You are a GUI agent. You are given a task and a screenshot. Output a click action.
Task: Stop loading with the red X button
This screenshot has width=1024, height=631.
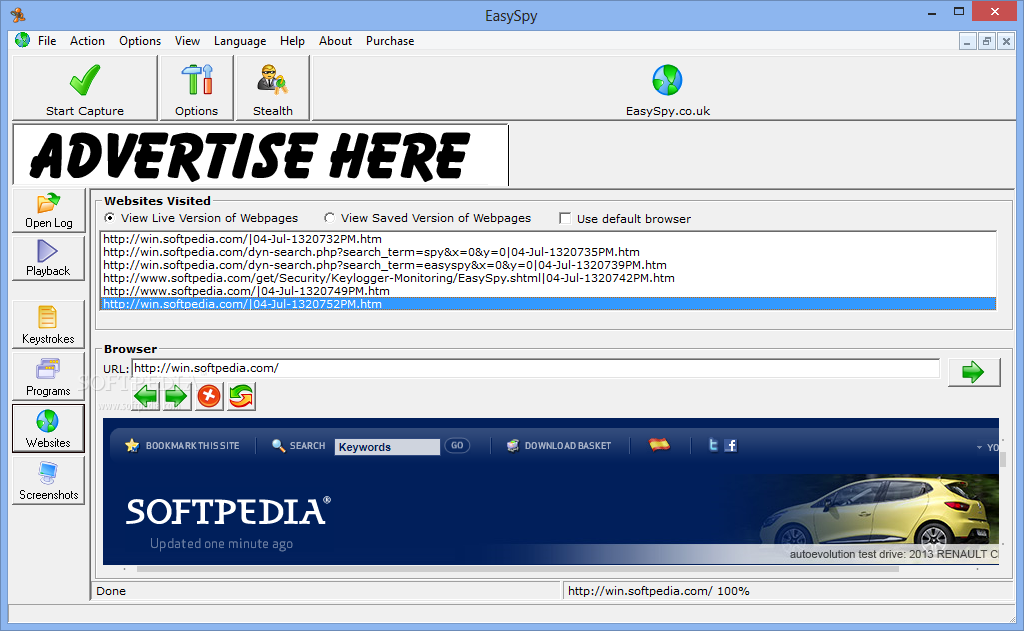pyautogui.click(x=209, y=396)
